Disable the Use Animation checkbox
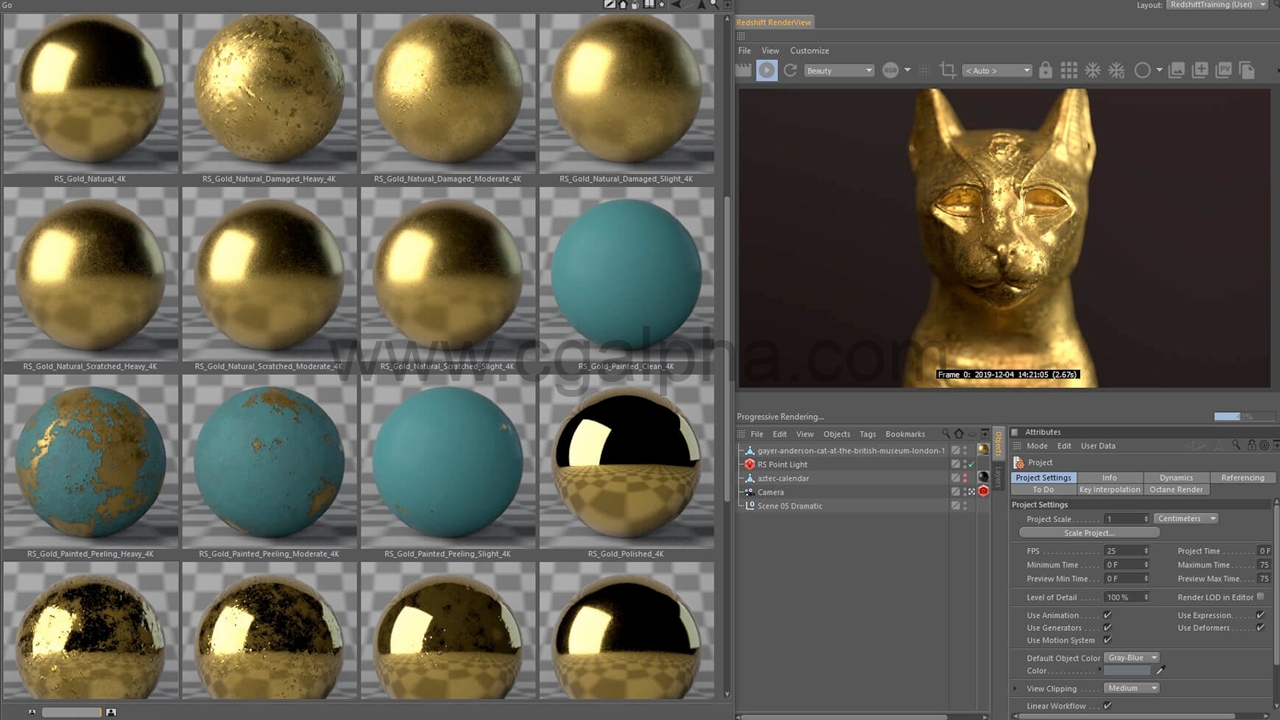 tap(1106, 615)
